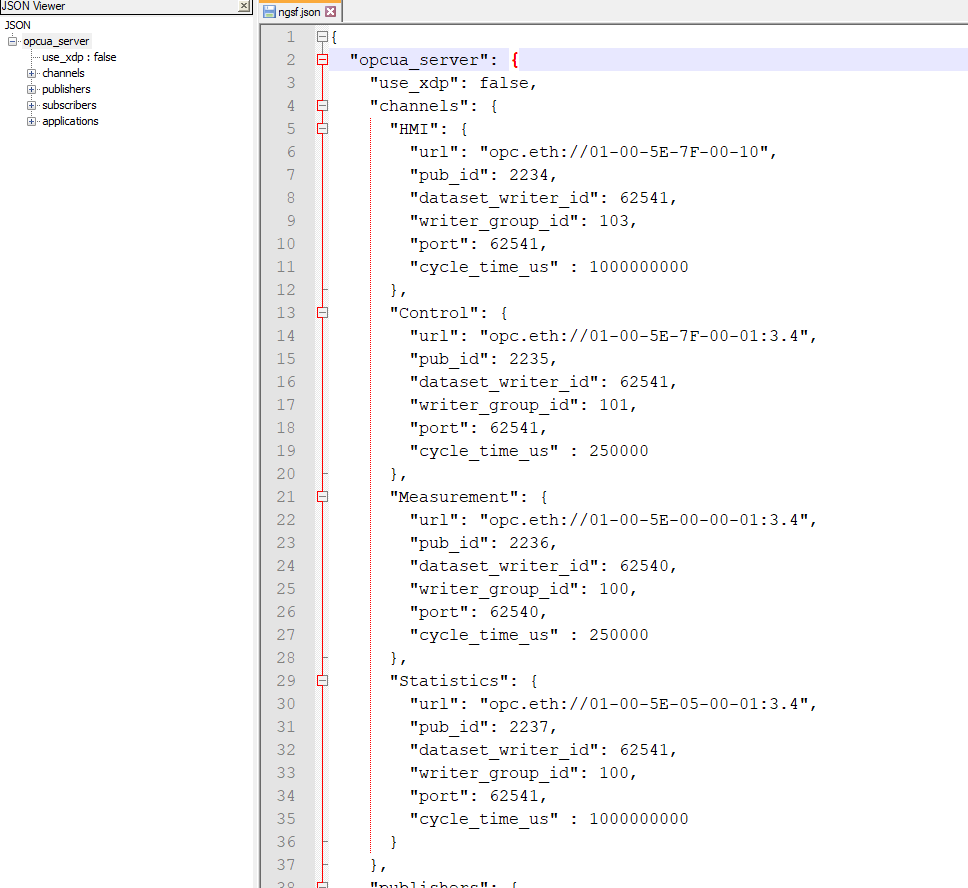The height and width of the screenshot is (888, 968).
Task: Select the opcua_server tree item
Action: click(x=56, y=41)
